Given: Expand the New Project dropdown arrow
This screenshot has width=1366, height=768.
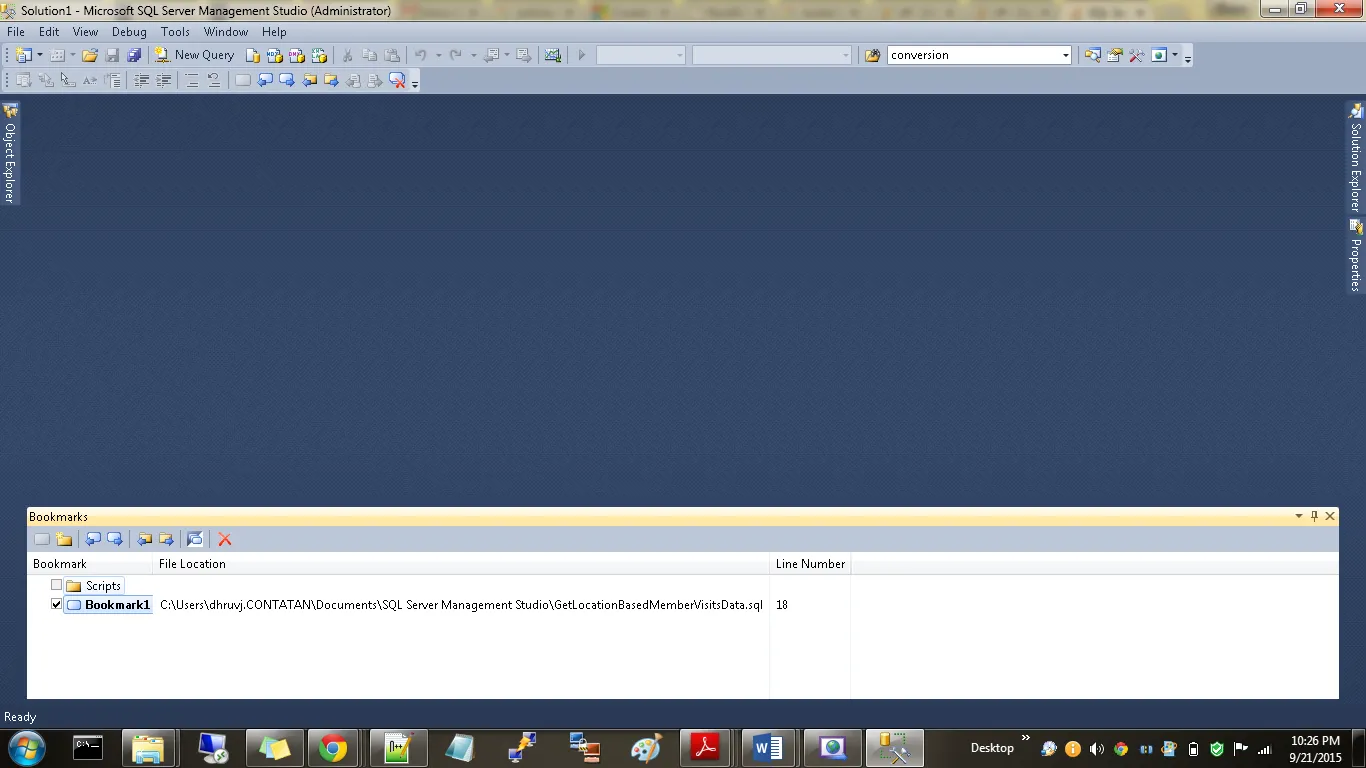Looking at the screenshot, I should coord(40,55).
